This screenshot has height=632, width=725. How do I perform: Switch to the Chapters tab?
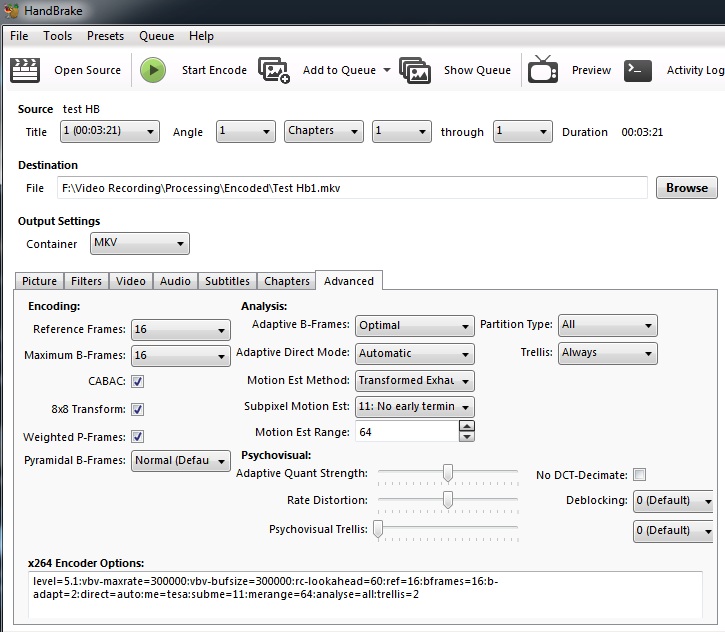click(x=287, y=281)
